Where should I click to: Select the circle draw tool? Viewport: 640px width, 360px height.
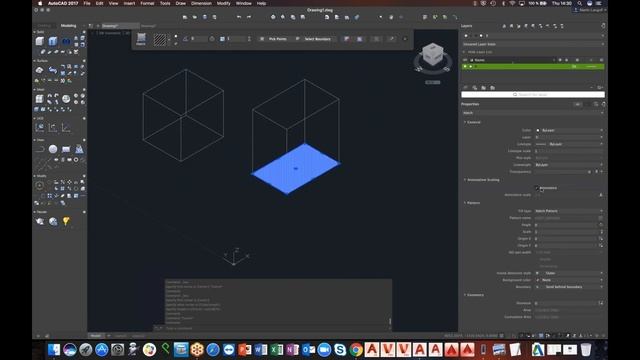[x=53, y=149]
